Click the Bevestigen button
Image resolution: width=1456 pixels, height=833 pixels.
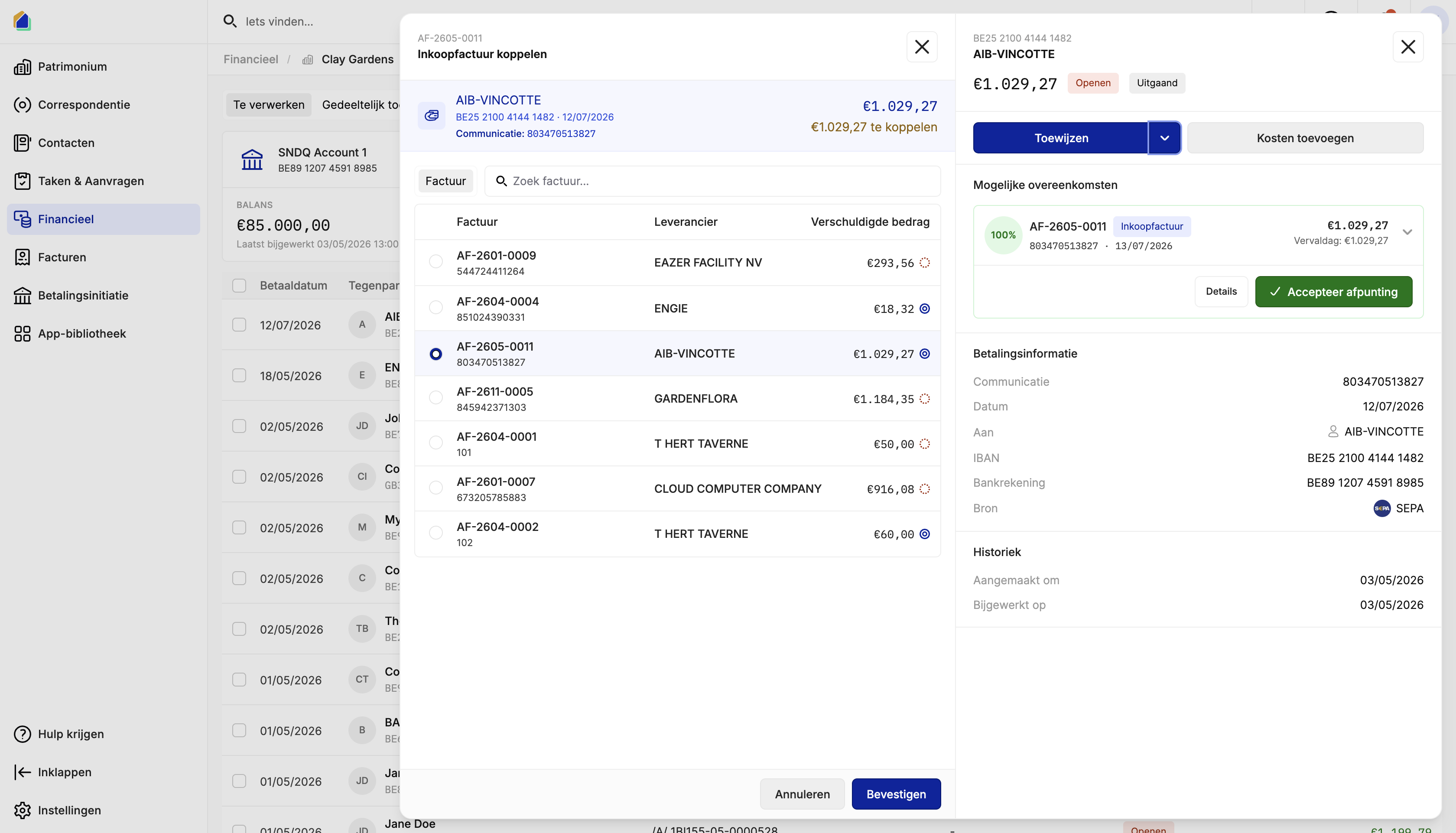click(x=896, y=794)
